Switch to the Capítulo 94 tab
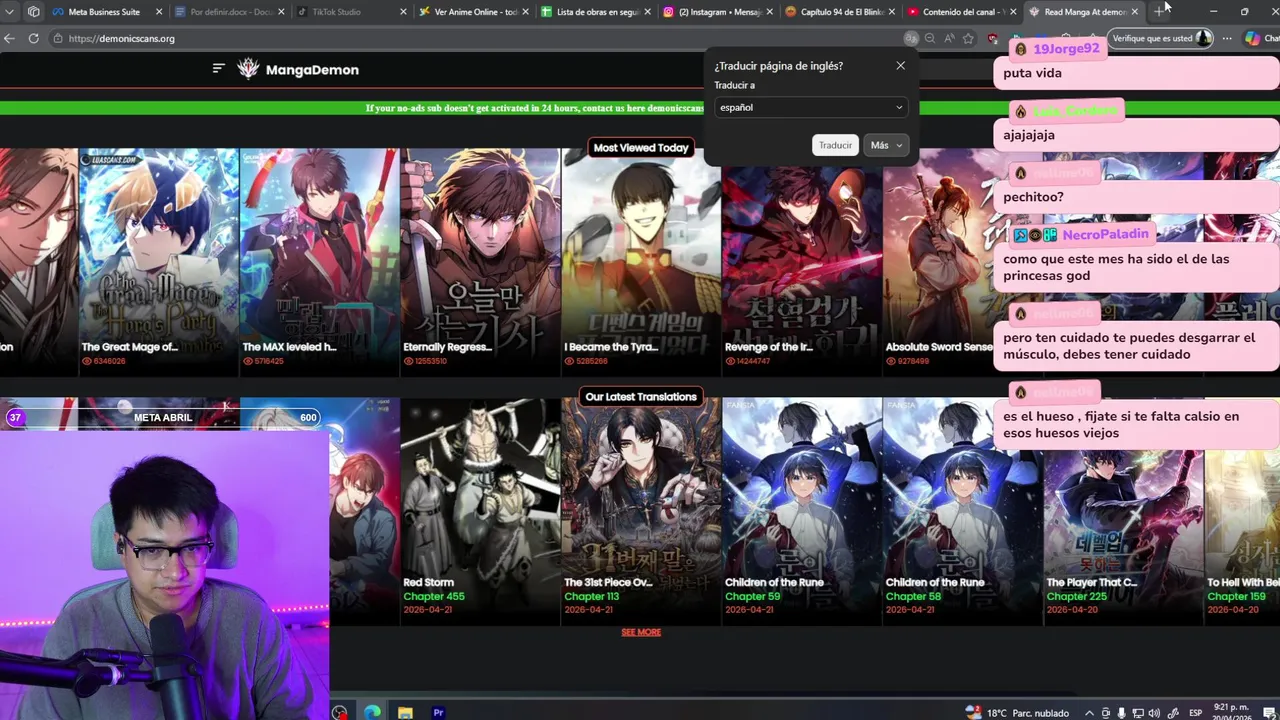Viewport: 1280px width, 720px height. (838, 12)
